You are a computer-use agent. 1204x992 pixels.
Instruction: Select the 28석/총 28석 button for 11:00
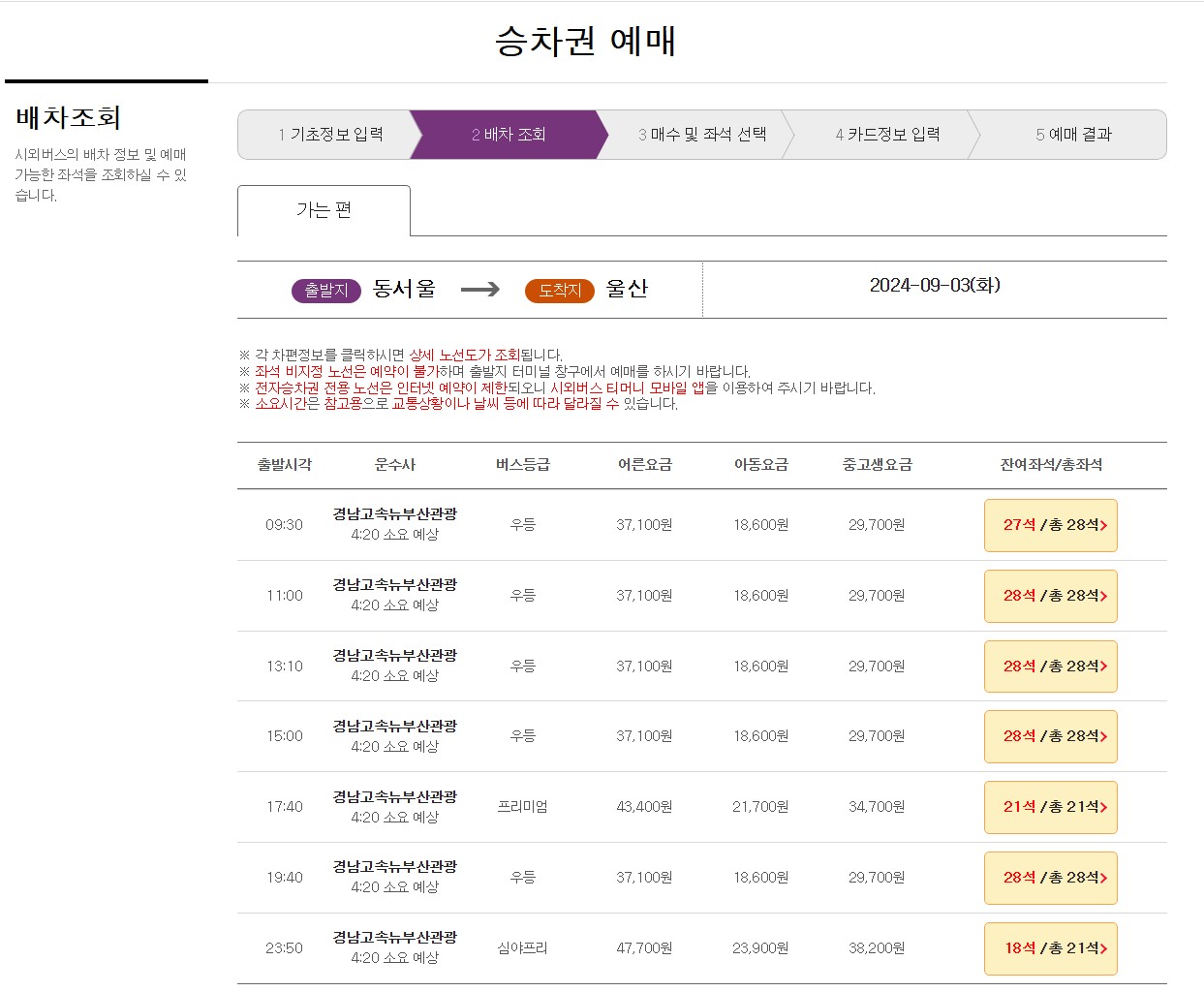(1050, 596)
